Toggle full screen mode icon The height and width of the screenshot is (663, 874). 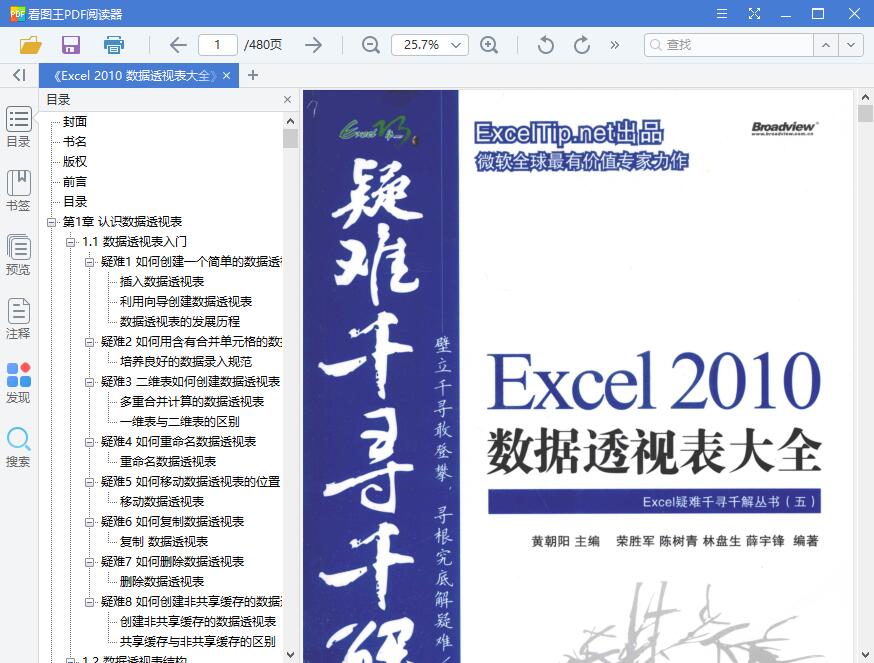[754, 13]
